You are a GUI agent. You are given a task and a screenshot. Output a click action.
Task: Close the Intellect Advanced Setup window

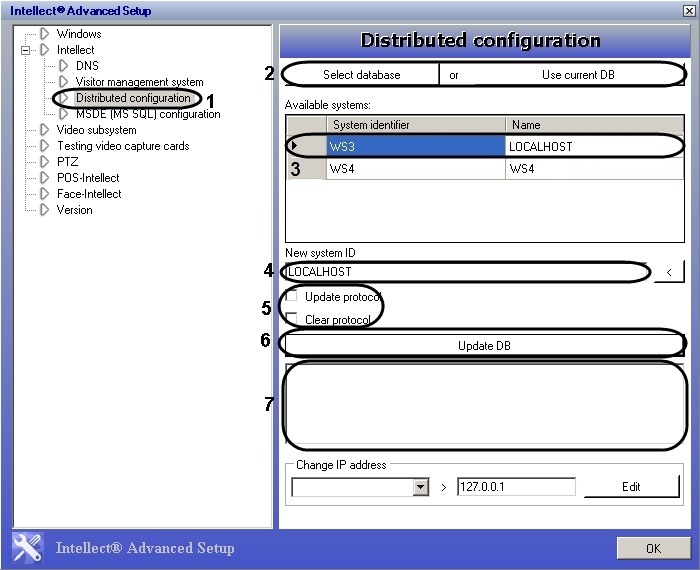click(689, 11)
